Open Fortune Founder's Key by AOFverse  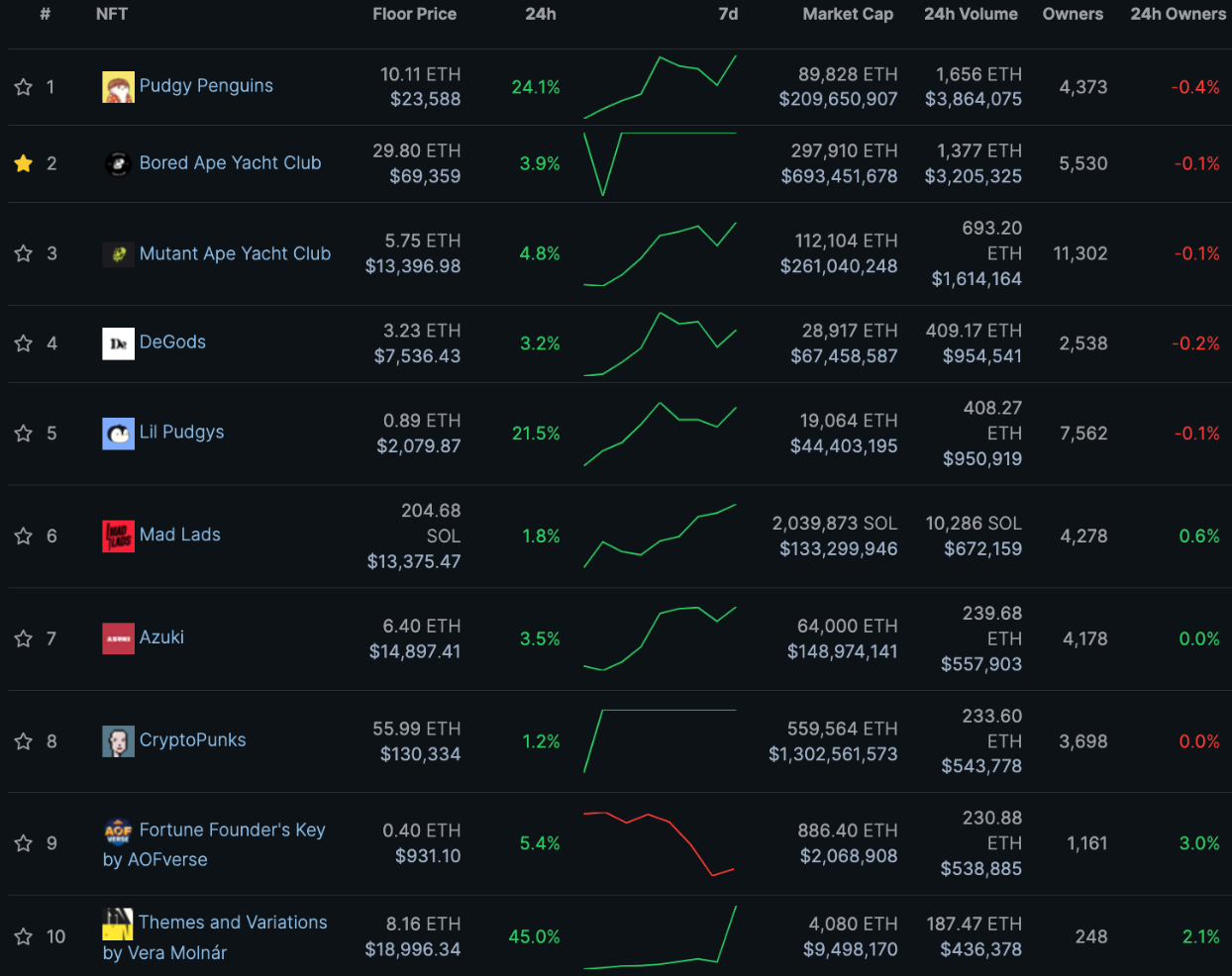214,844
